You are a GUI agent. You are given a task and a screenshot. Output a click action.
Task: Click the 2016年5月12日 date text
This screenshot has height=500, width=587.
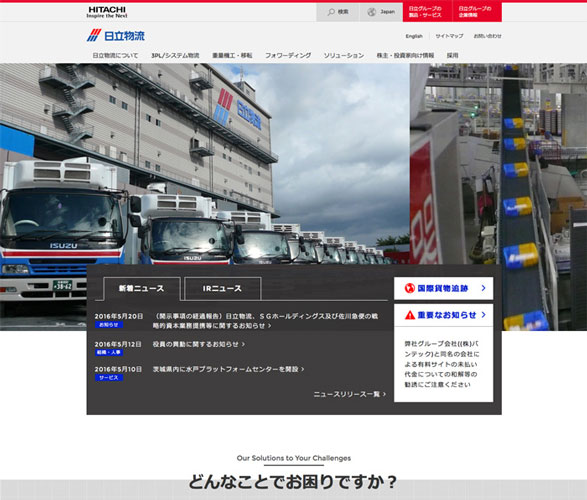pos(118,344)
